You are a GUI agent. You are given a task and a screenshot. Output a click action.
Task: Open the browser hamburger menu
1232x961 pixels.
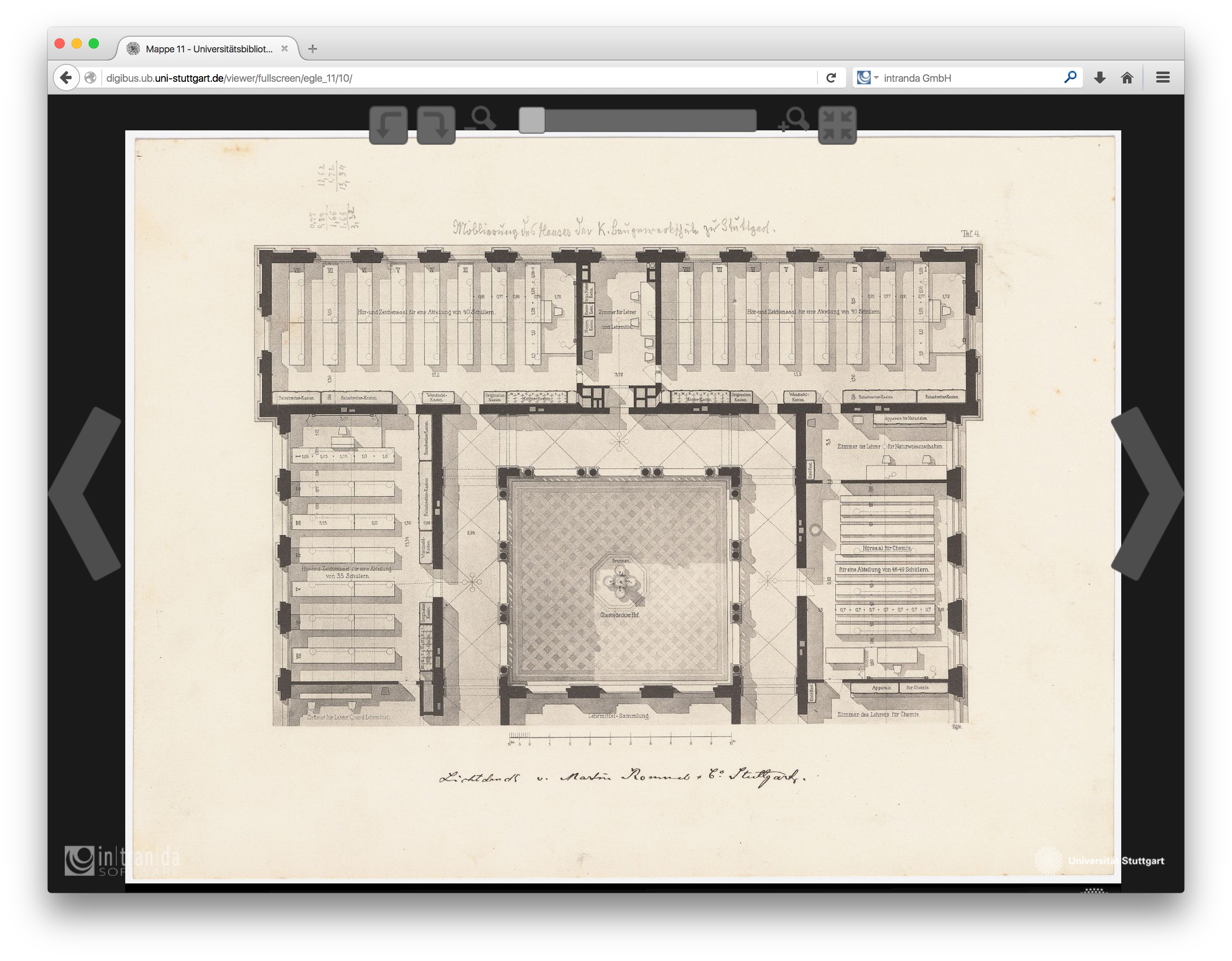(1163, 78)
